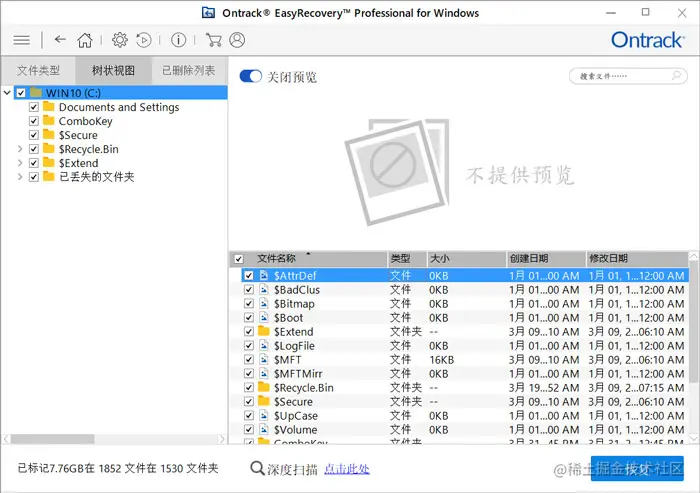Image resolution: width=700 pixels, height=493 pixels.
Task: Uncheck the $Volume file checkbox
Action: 249,429
